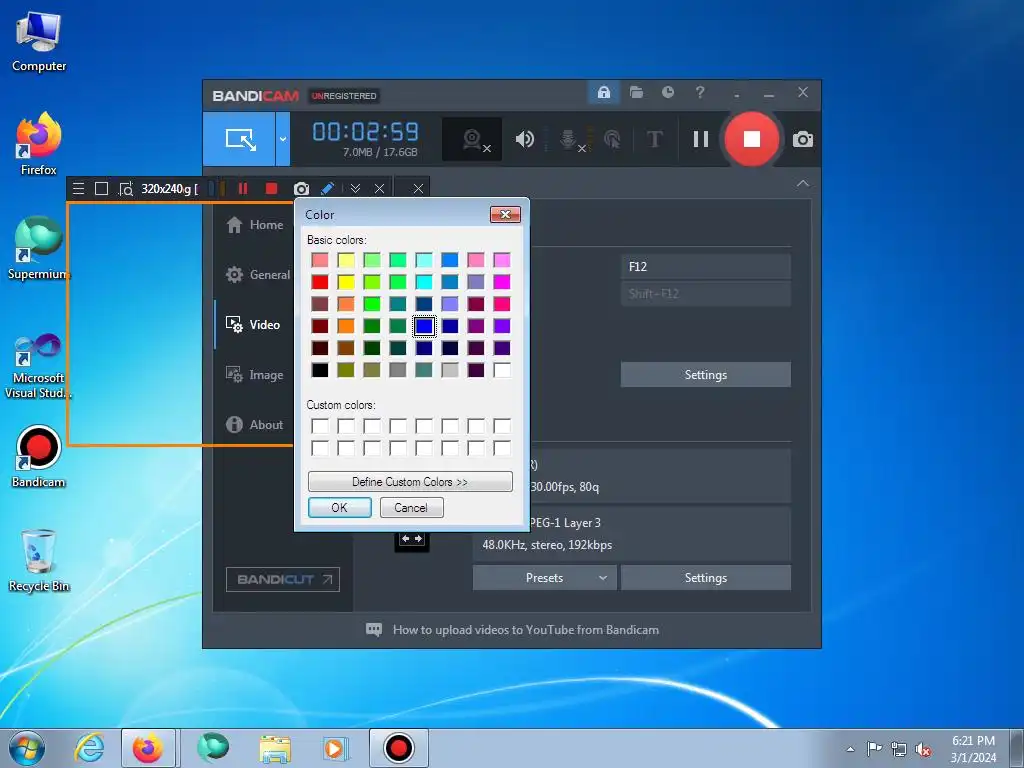The width and height of the screenshot is (1024, 768).
Task: Open Windows Explorer folder in taskbar
Action: (275, 748)
